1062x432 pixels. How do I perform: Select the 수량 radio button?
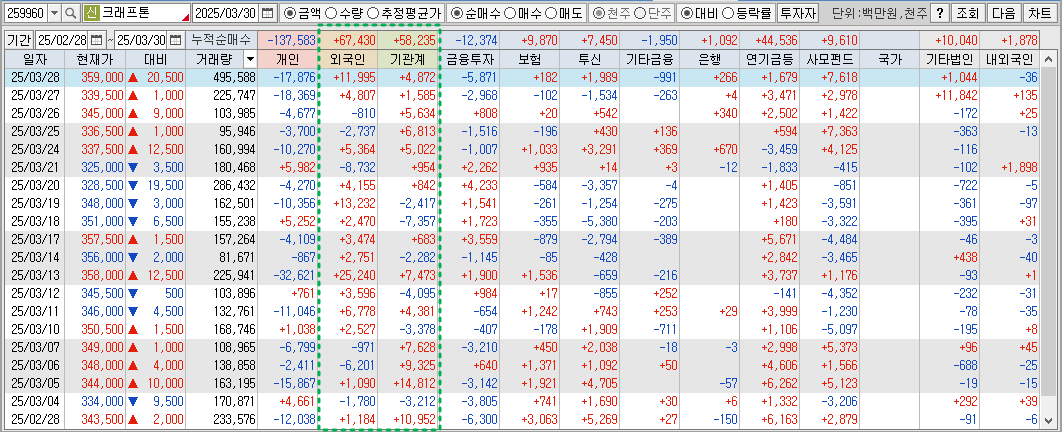coord(331,13)
